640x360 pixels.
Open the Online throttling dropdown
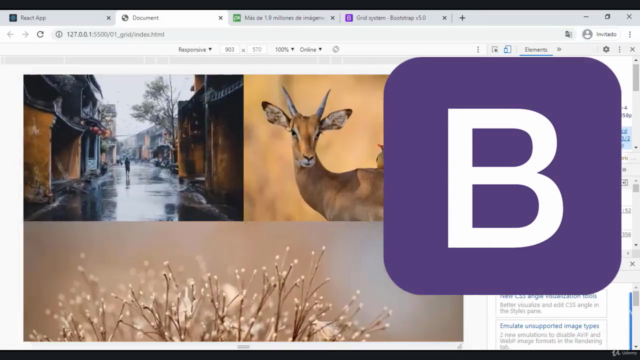pyautogui.click(x=311, y=49)
